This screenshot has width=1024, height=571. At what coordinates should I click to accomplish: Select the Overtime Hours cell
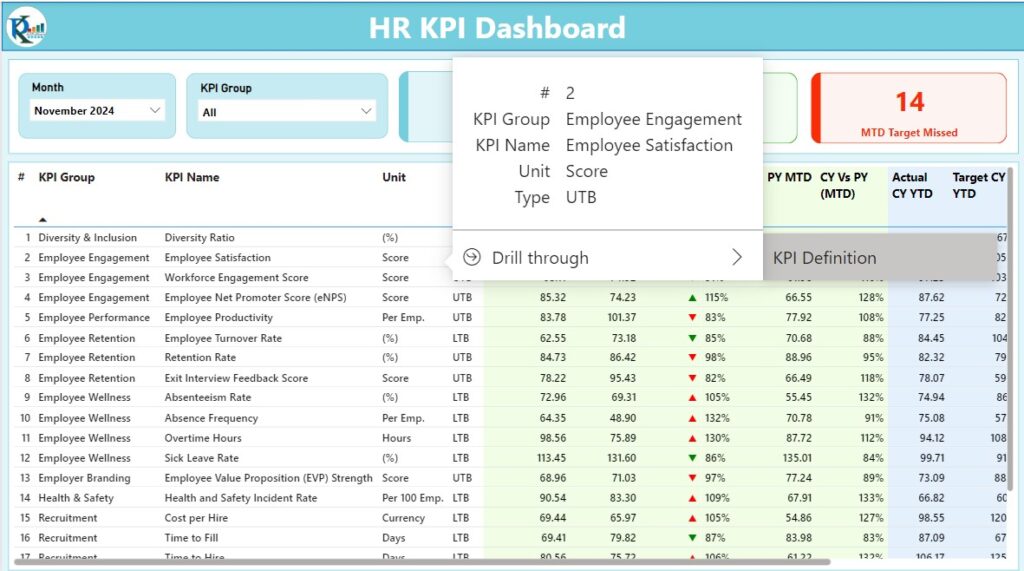[203, 438]
